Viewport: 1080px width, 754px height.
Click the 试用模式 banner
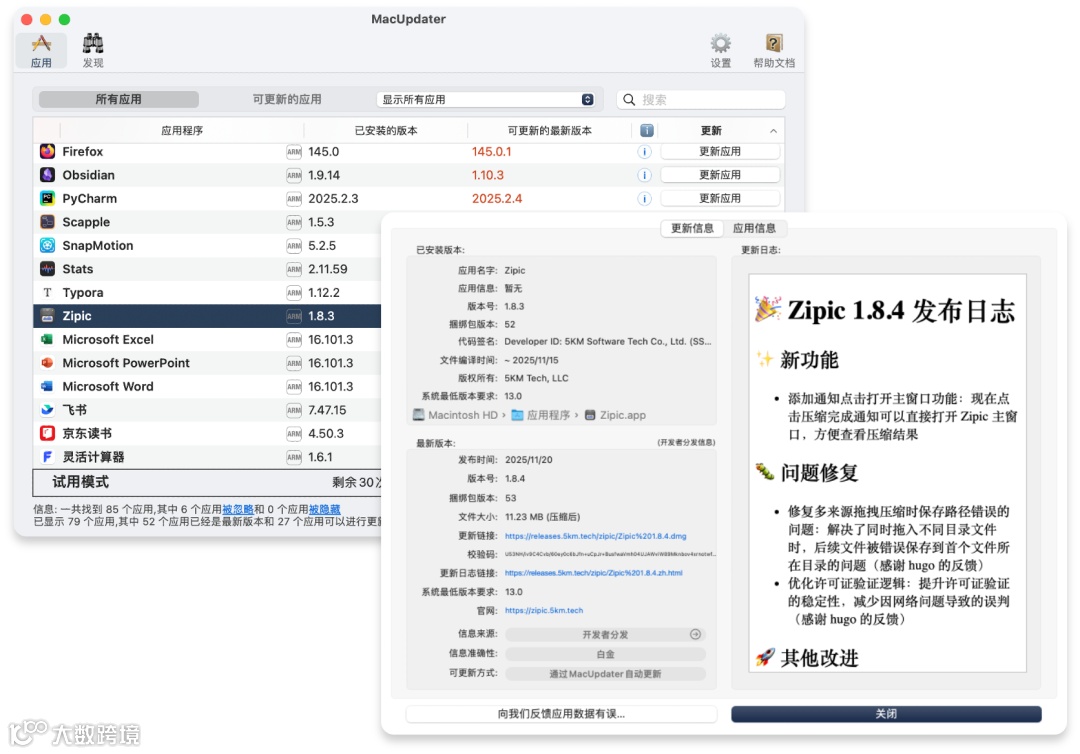click(207, 482)
